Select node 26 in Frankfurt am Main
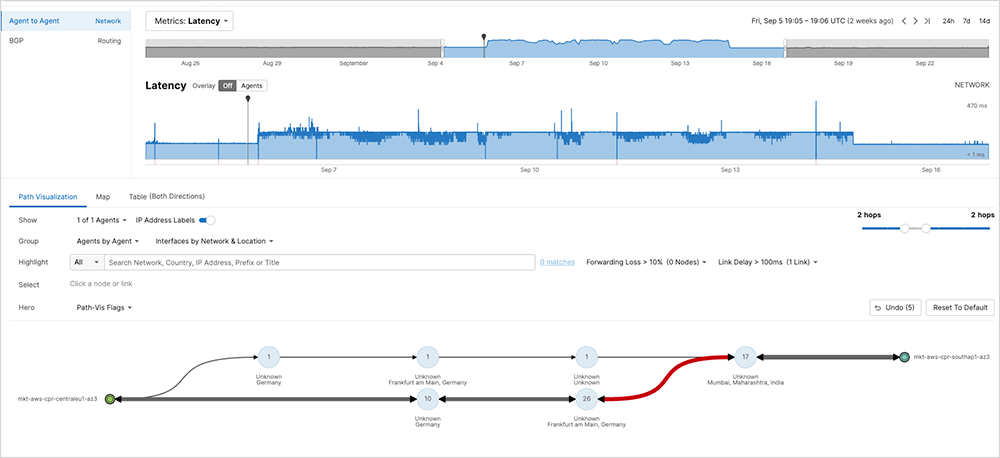The image size is (1000, 458). point(585,399)
